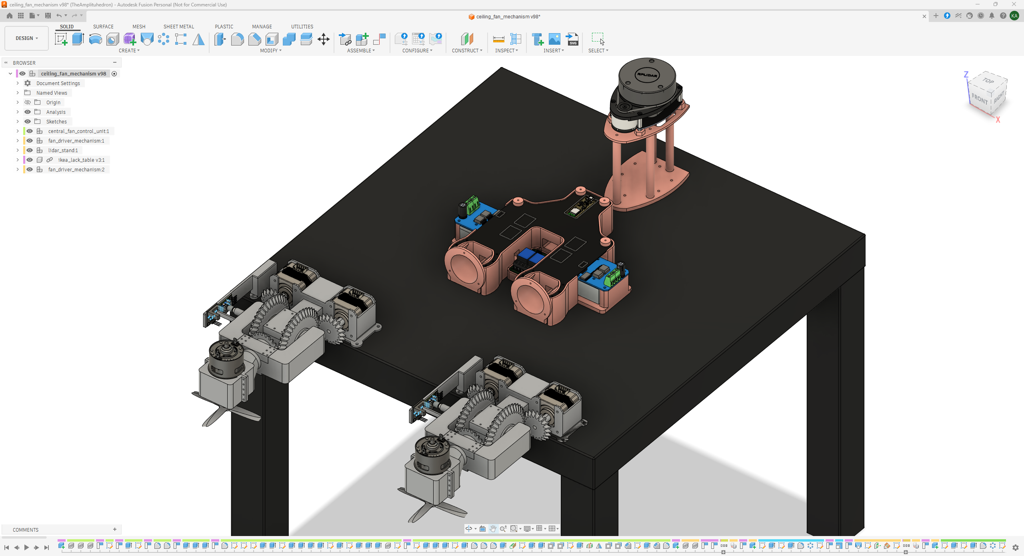Open the Create dropdown menu
This screenshot has height=556, width=1024.
129,50
